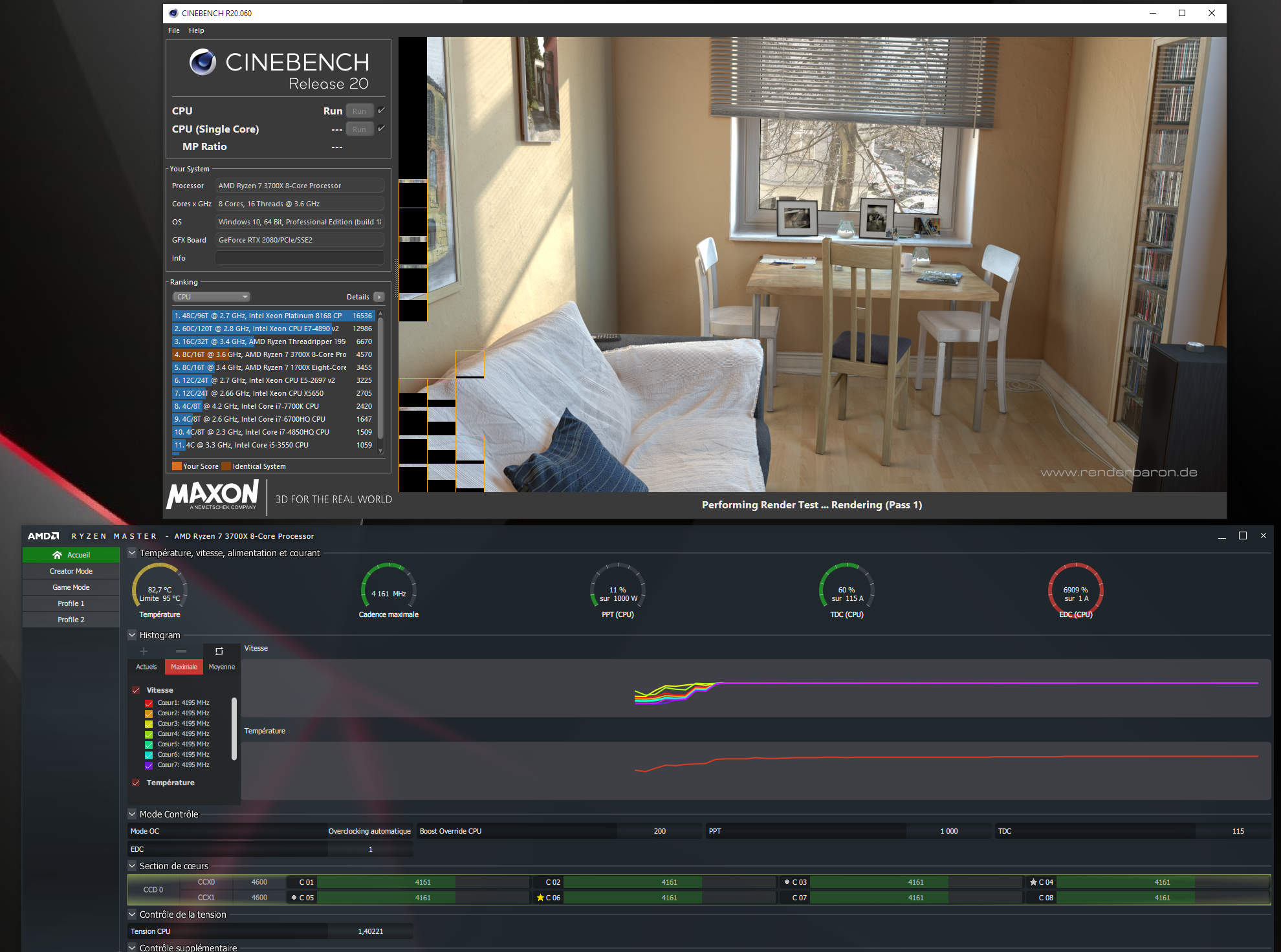Toggle the Température histogram checkbox
The image size is (1281, 952).
136,783
